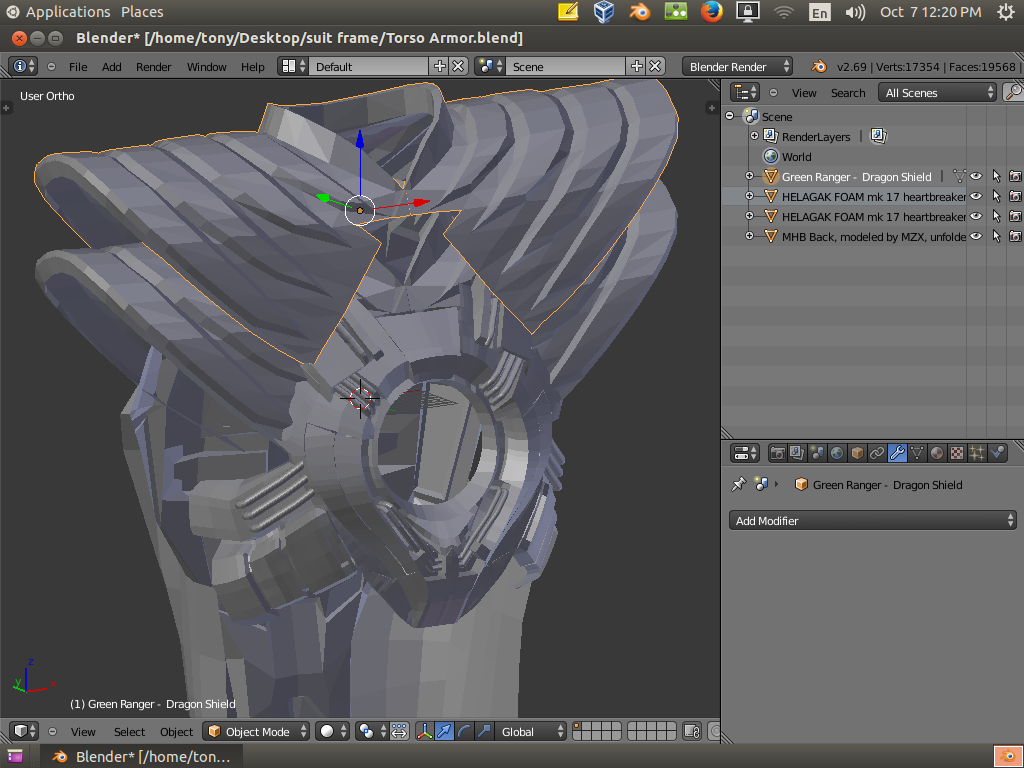Toggle selectability arrow for MHB Back
Viewport: 1024px width, 768px height.
[996, 236]
